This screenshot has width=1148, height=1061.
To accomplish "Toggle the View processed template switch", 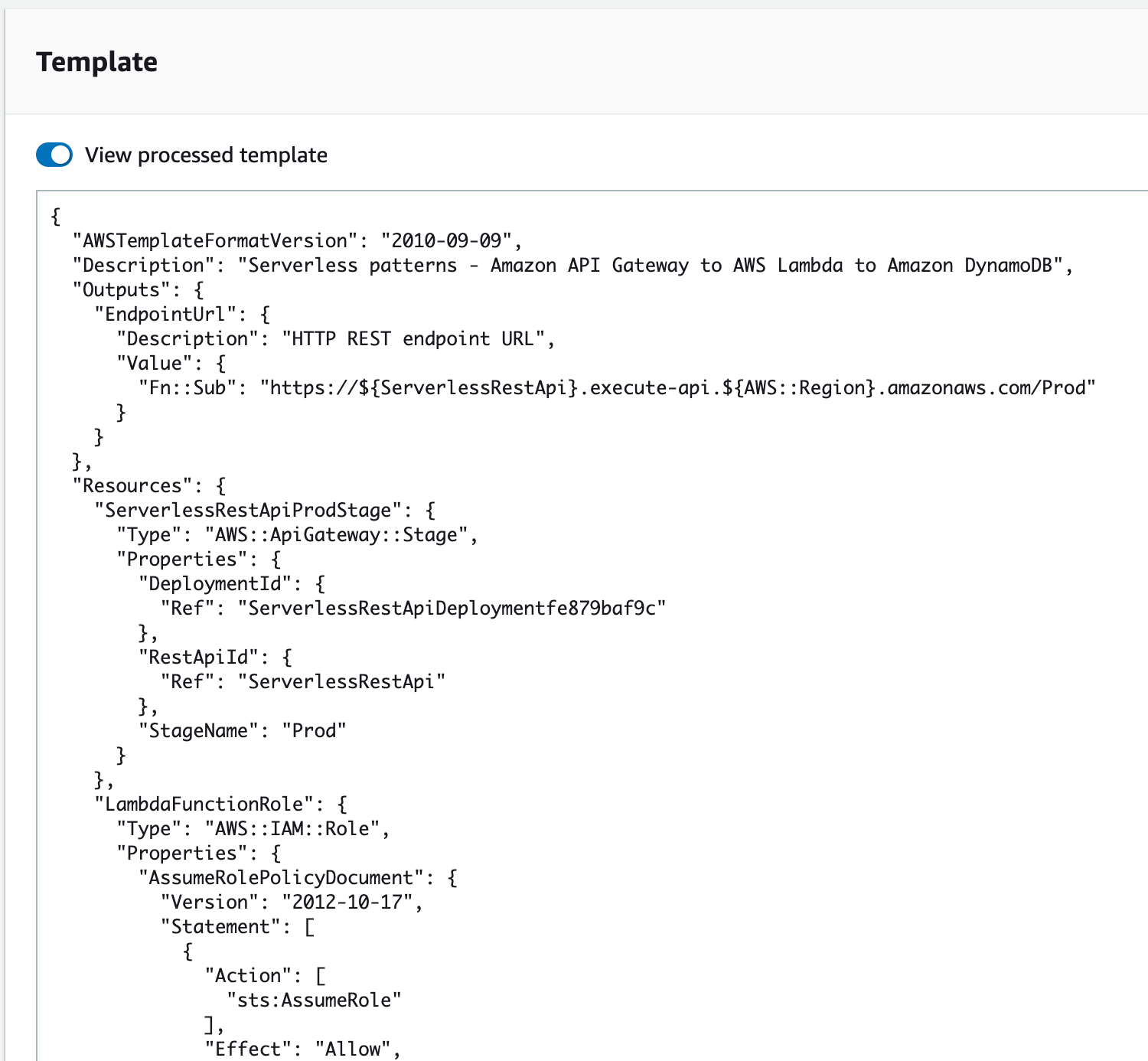I will pyautogui.click(x=54, y=155).
